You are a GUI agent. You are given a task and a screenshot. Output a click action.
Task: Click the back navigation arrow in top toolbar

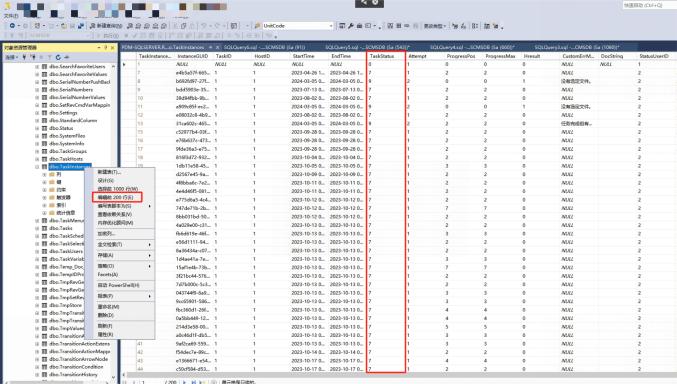[x=12, y=26]
